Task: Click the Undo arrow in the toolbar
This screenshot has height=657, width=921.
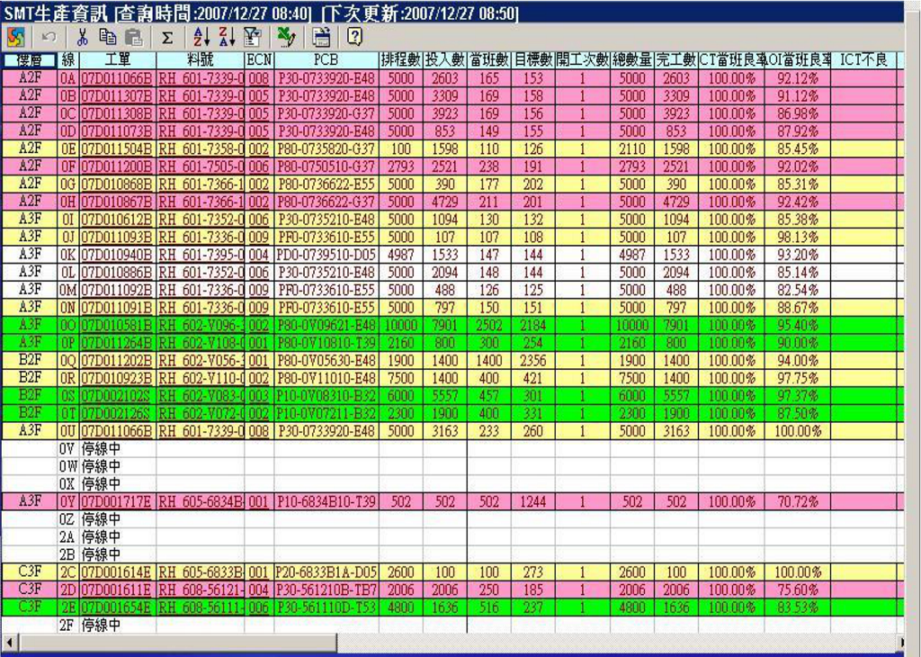Action: 49,37
